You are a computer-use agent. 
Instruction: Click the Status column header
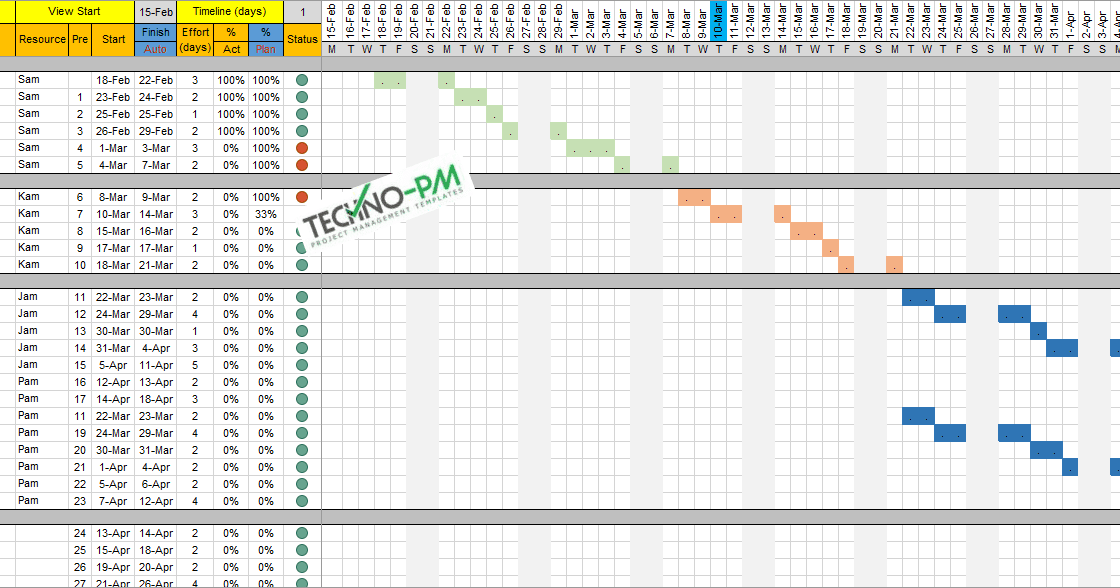(302, 40)
